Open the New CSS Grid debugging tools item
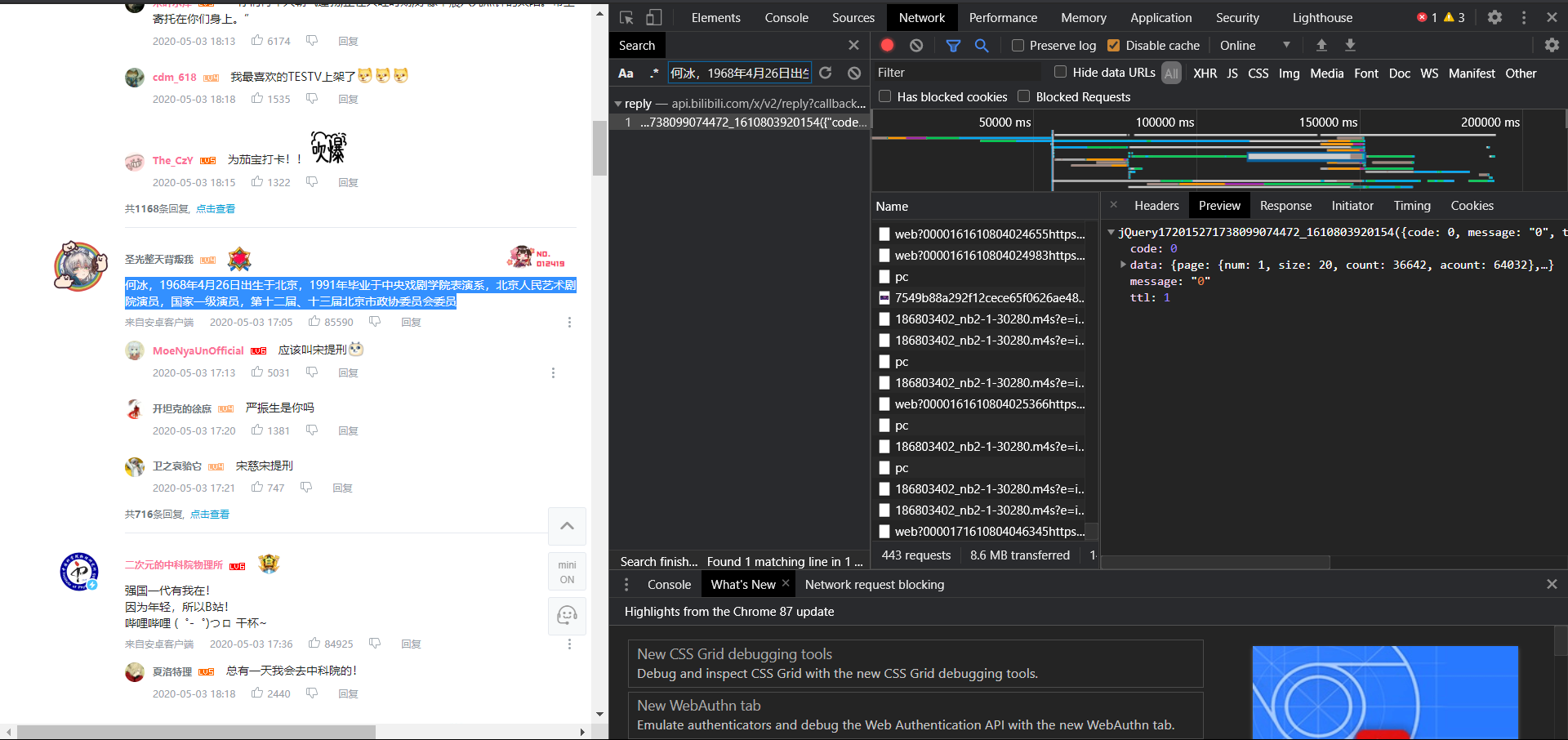 [x=915, y=663]
